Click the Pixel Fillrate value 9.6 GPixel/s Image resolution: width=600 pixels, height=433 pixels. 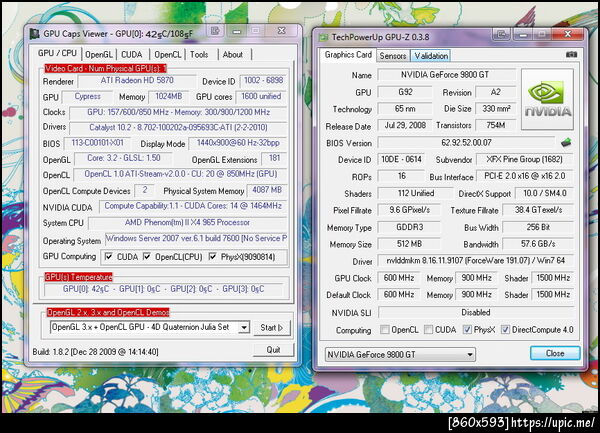coord(409,210)
